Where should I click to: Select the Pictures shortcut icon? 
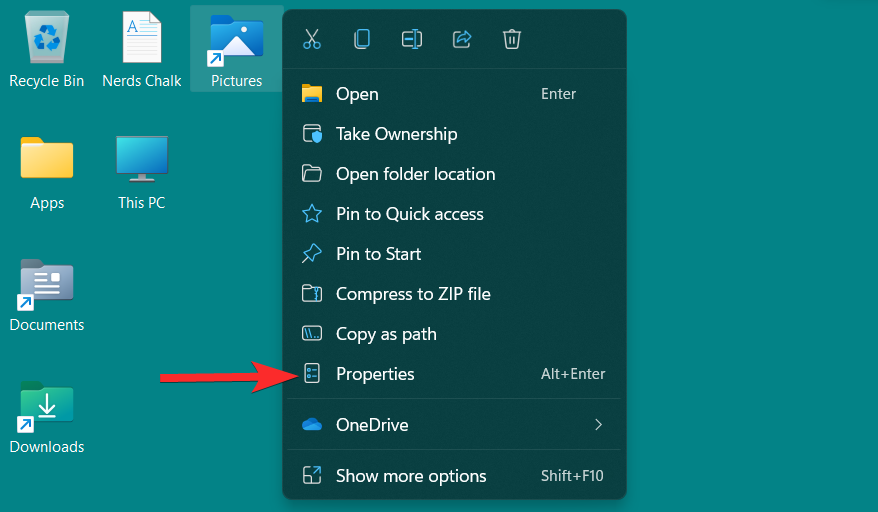coord(236,39)
